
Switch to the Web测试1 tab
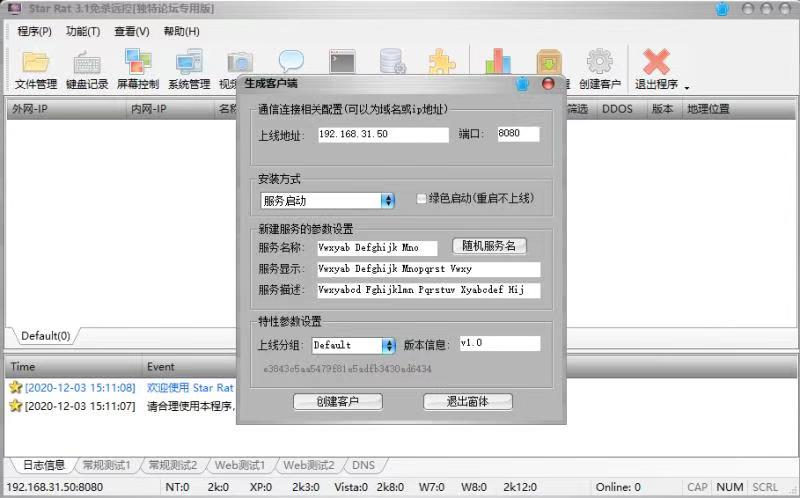240,465
